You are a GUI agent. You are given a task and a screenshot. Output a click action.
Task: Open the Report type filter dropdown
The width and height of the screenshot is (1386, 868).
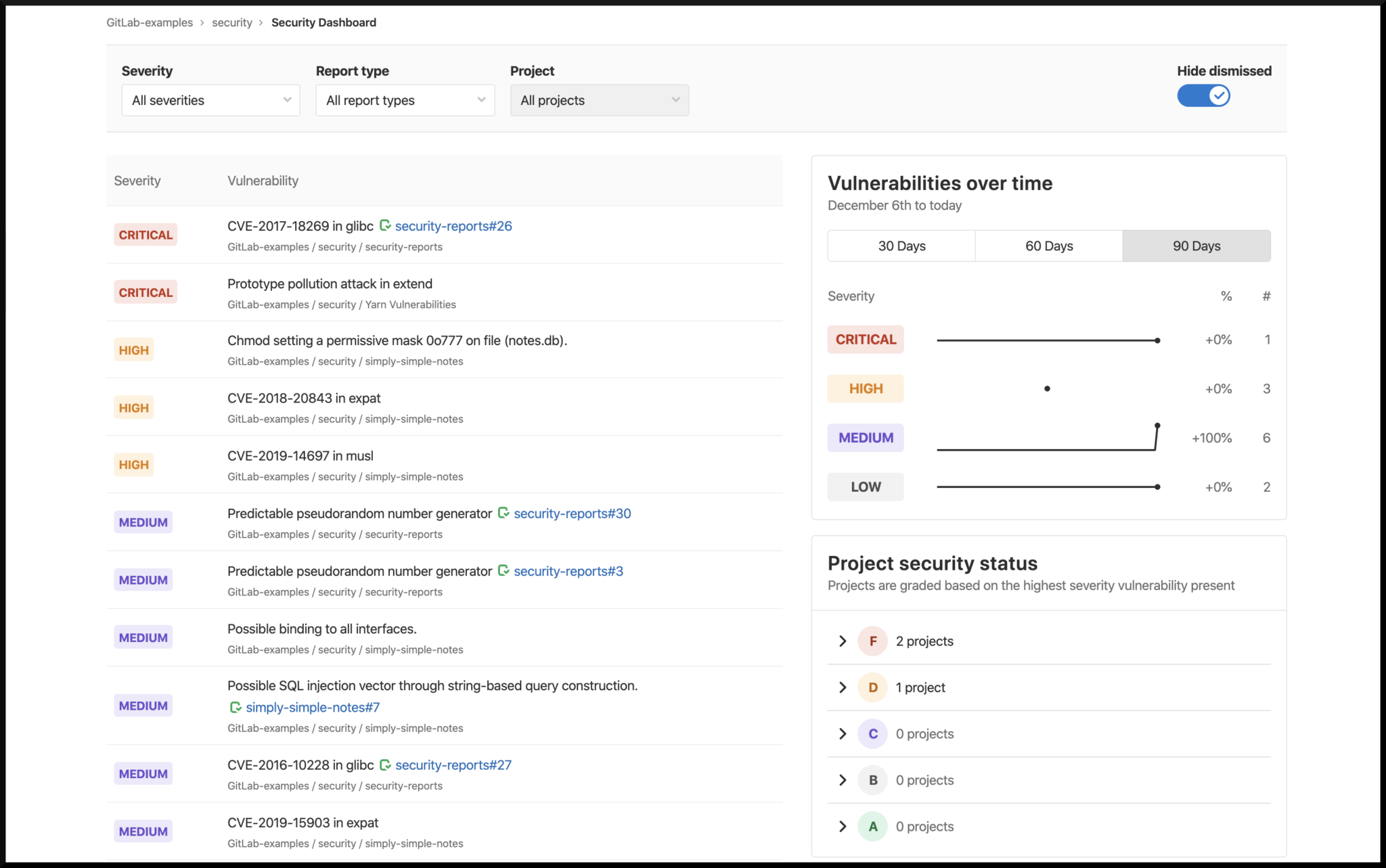pyautogui.click(x=405, y=99)
